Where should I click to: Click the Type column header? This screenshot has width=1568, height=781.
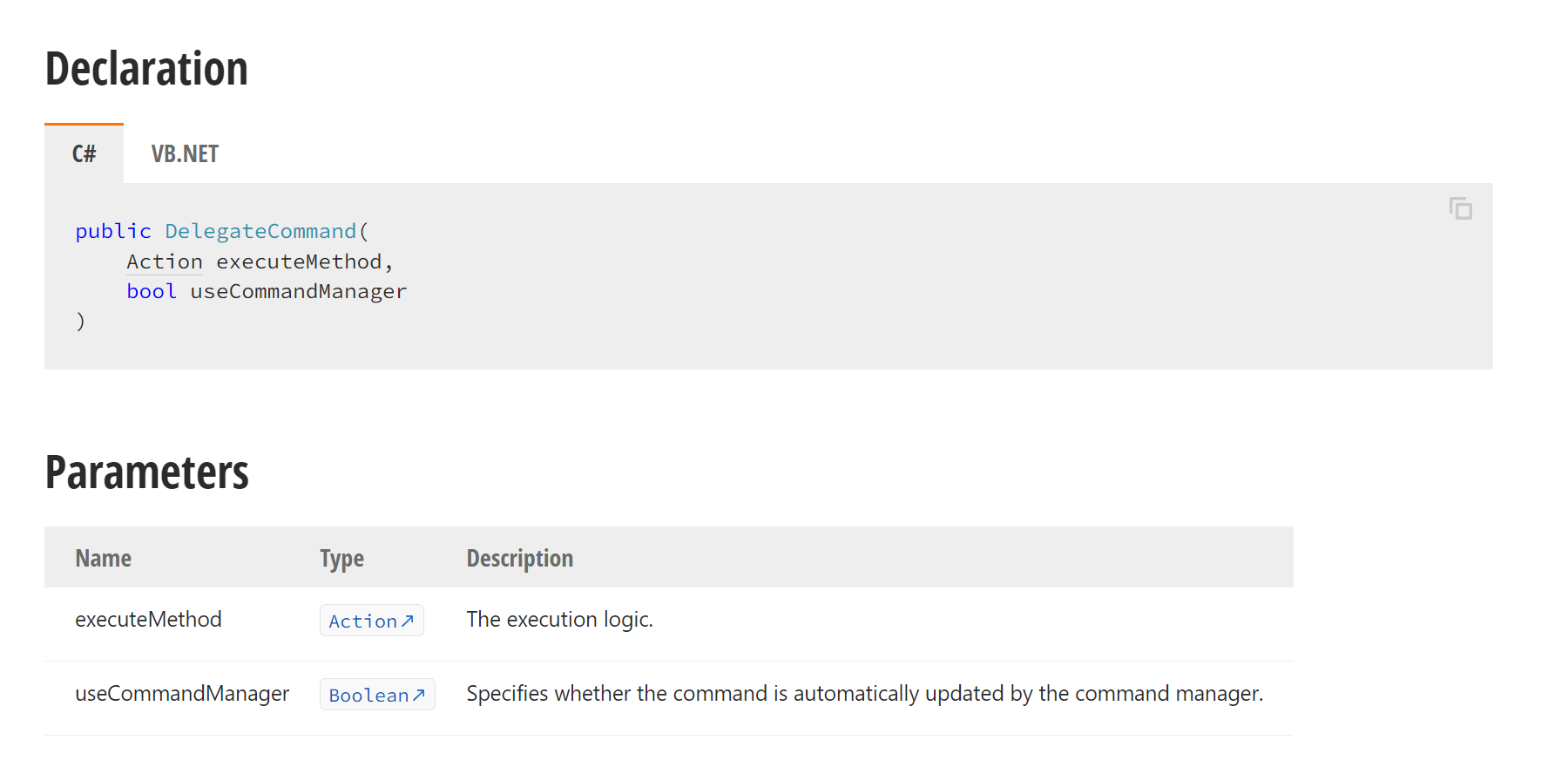pos(341,559)
